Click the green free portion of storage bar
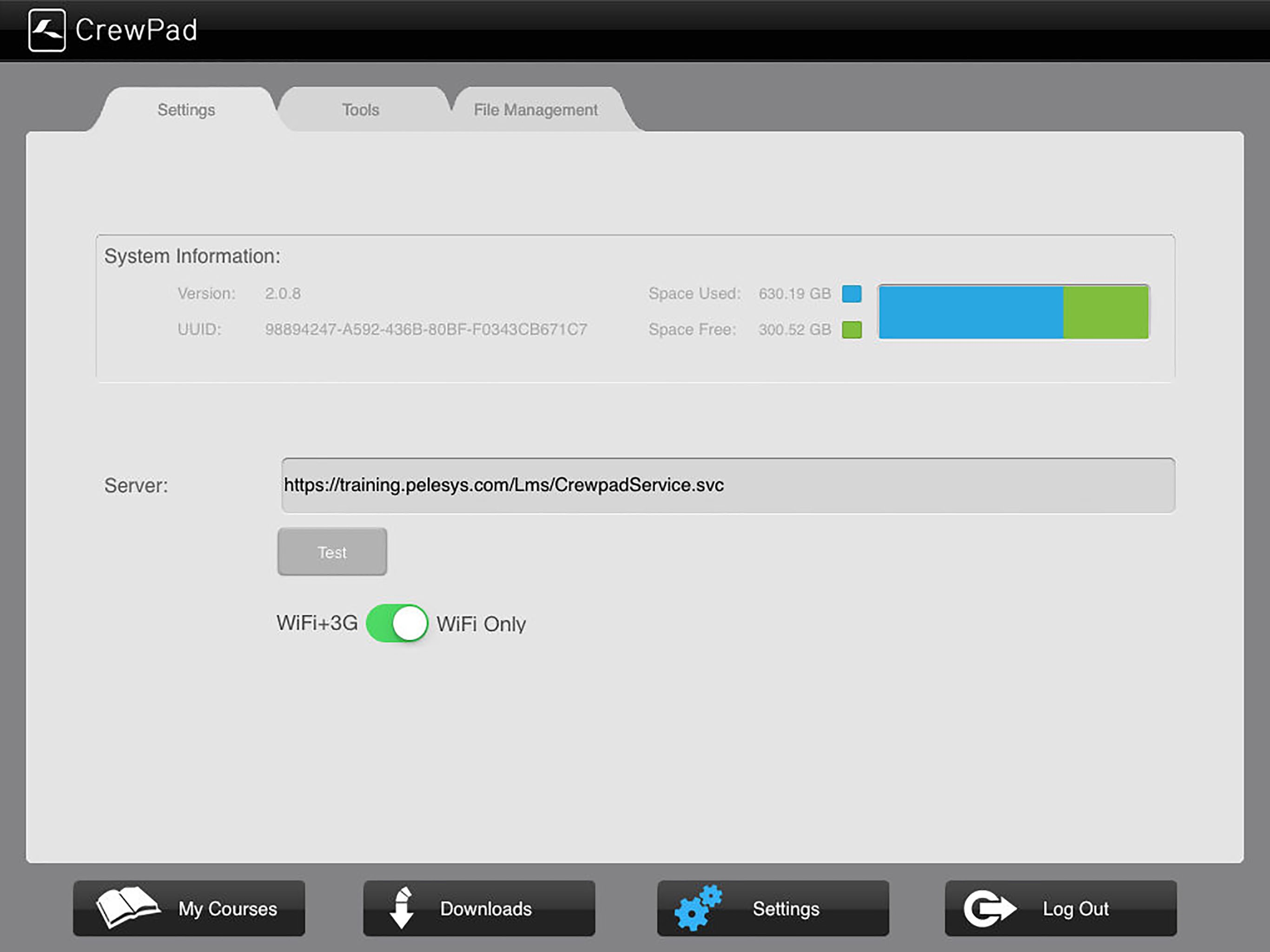This screenshot has width=1270, height=952. (1105, 312)
